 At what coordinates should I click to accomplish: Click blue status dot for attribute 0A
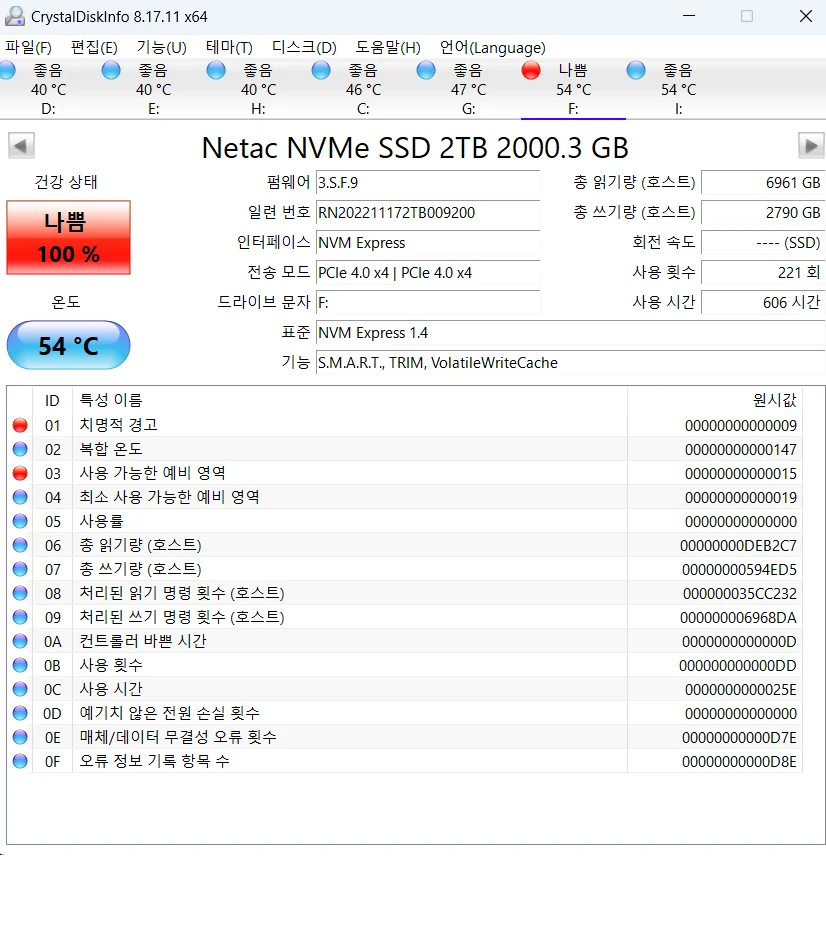click(20, 641)
